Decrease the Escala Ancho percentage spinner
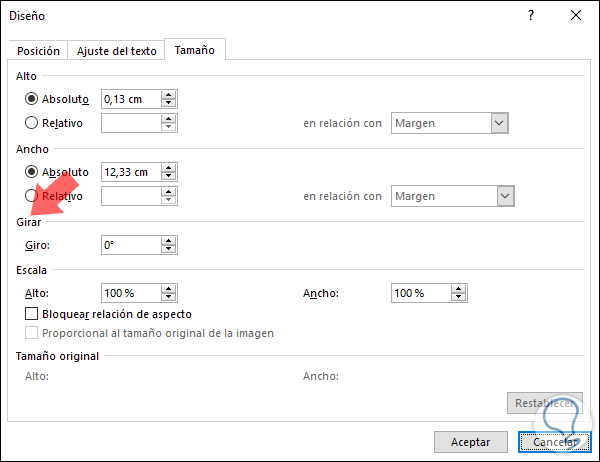The width and height of the screenshot is (600, 462). pos(459,298)
